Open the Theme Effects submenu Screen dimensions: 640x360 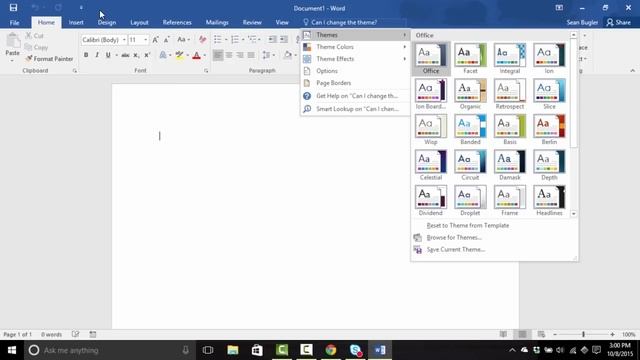355,59
